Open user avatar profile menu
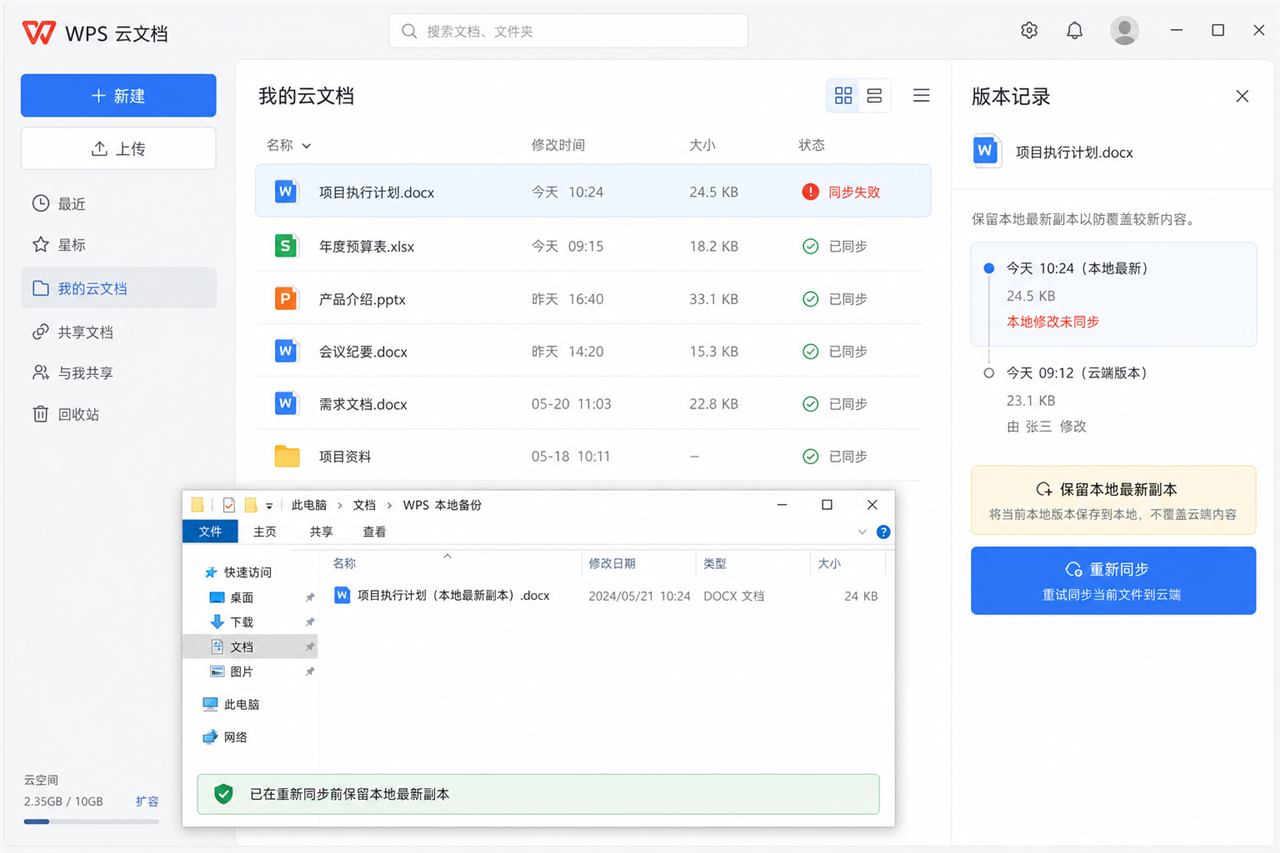The height and width of the screenshot is (853, 1280). coord(1125,30)
